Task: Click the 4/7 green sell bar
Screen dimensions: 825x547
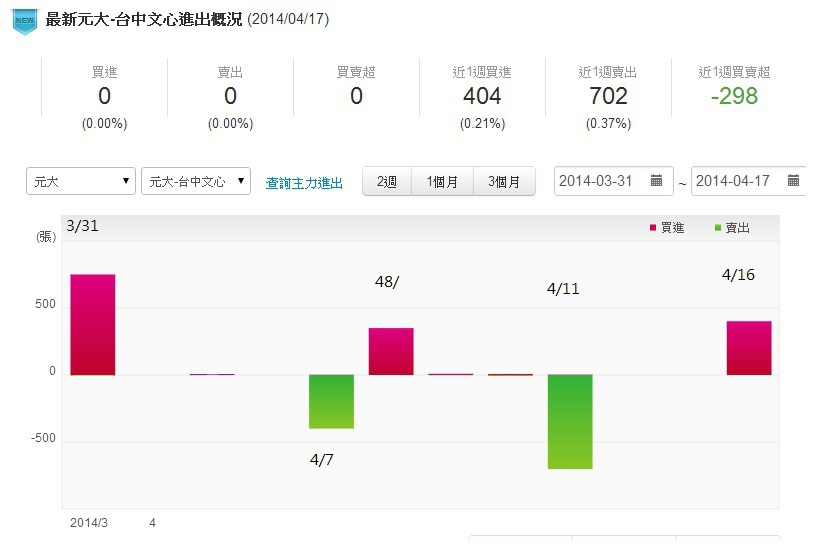Action: pyautogui.click(x=331, y=401)
